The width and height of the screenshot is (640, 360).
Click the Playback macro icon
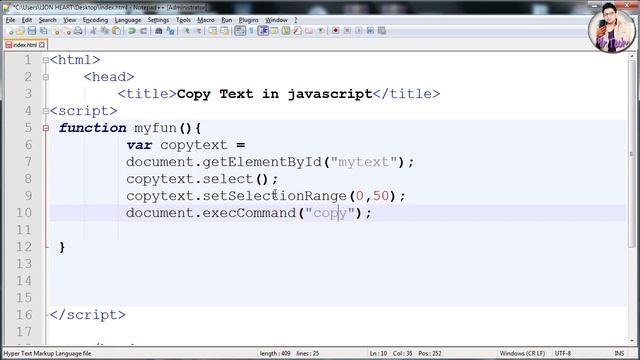pos(358,31)
